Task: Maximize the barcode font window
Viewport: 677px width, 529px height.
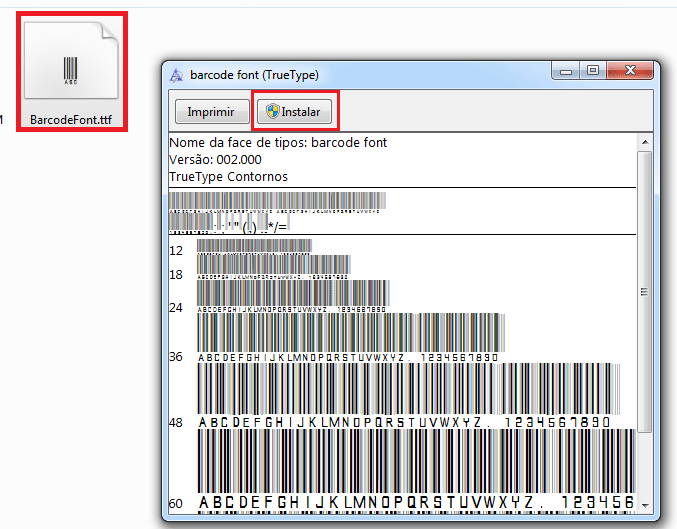Action: pyautogui.click(x=593, y=71)
